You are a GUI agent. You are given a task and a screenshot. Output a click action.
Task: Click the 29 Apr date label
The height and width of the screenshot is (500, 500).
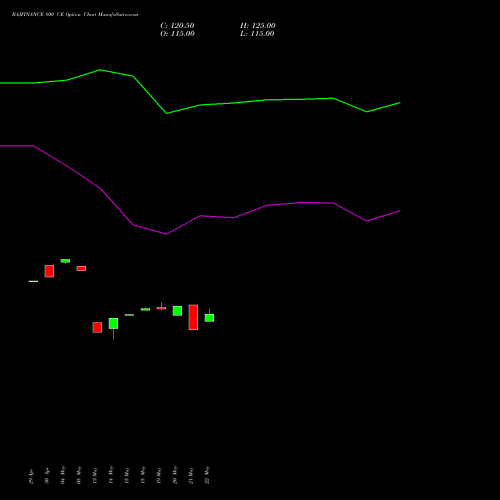(x=31, y=477)
